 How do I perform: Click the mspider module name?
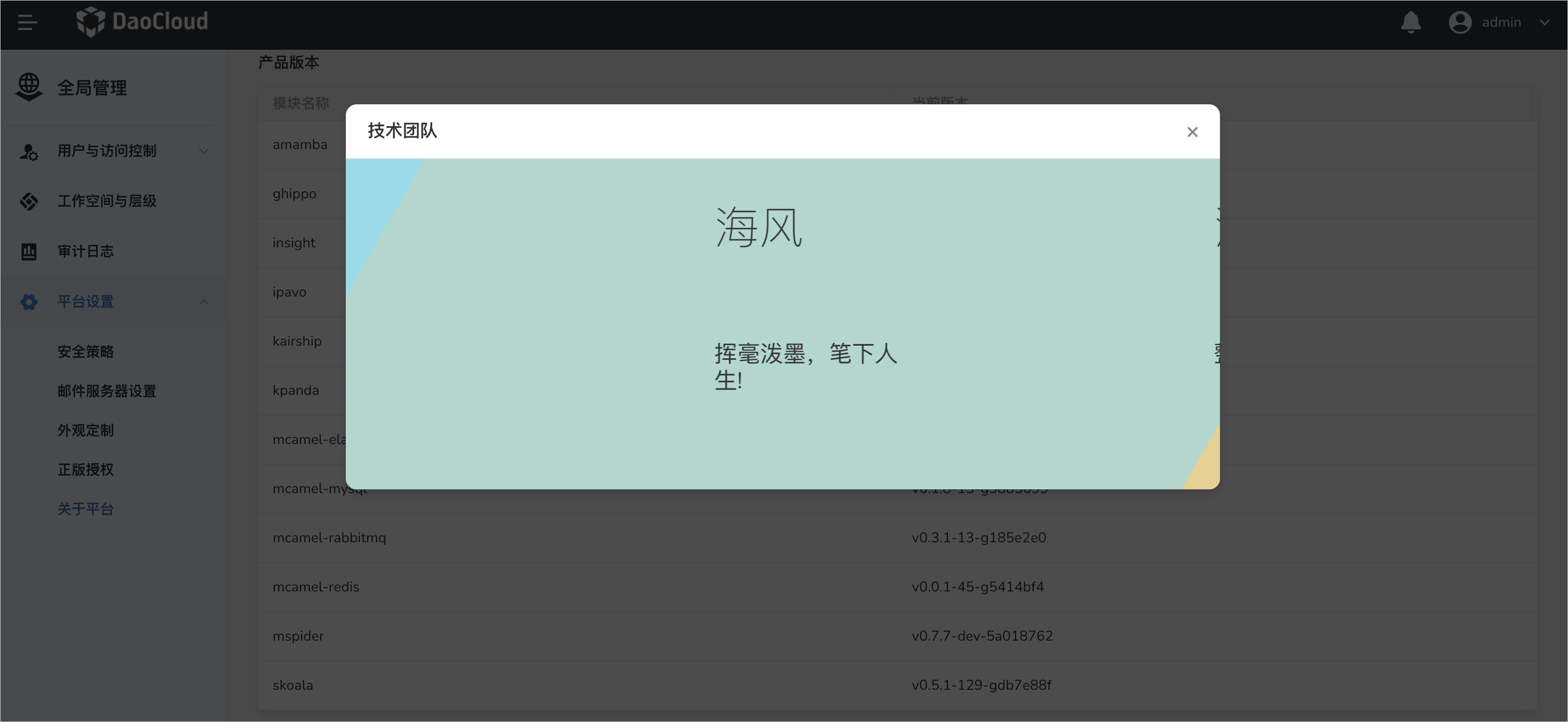click(x=298, y=636)
